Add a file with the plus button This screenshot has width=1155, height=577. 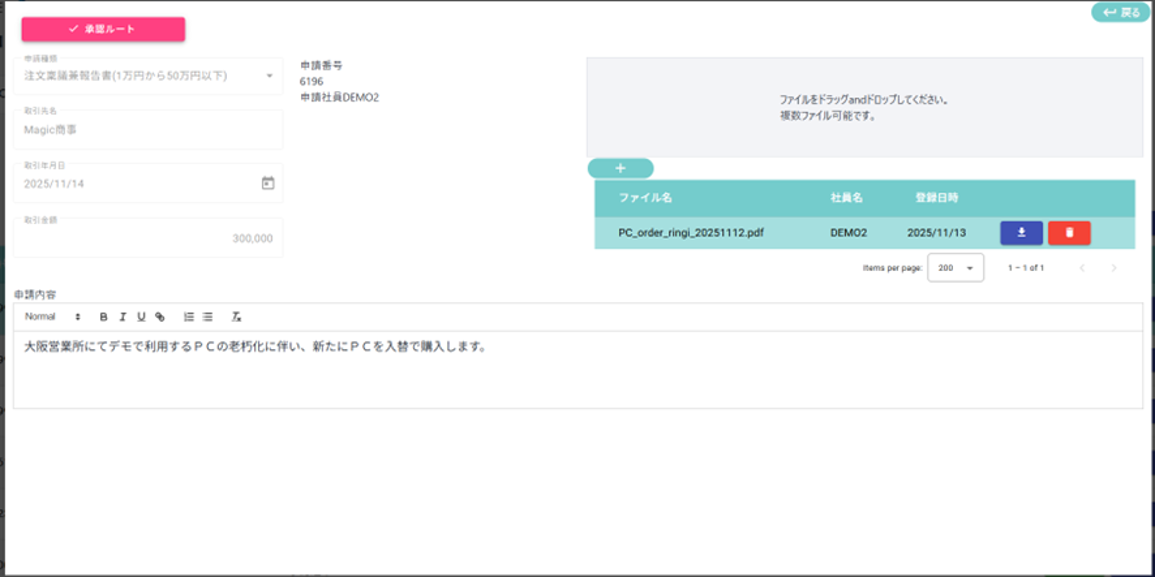coord(620,168)
